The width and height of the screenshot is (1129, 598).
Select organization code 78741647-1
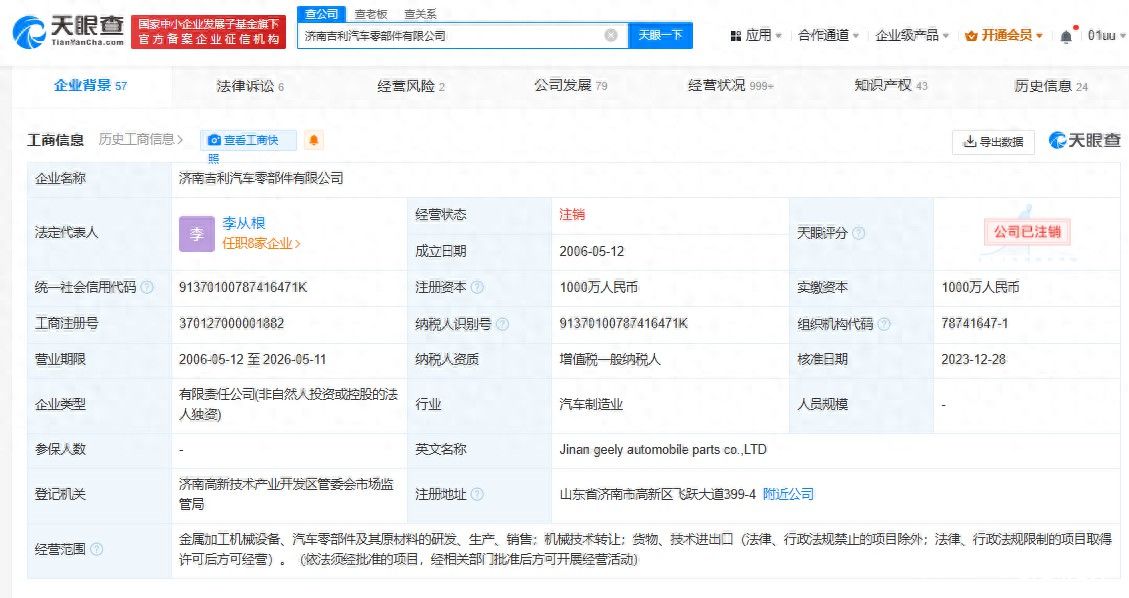(974, 323)
